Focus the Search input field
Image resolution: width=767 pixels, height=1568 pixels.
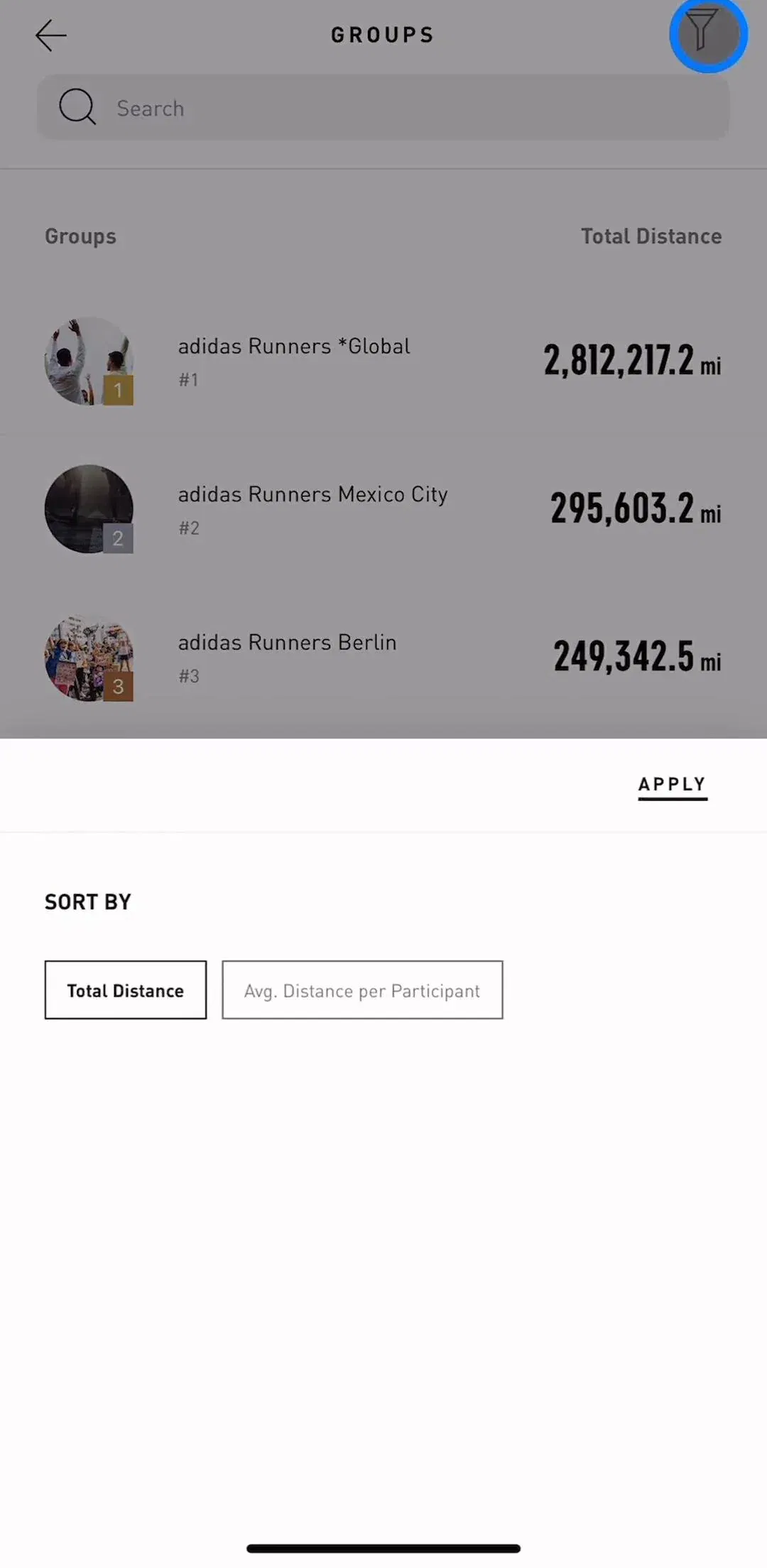[383, 107]
